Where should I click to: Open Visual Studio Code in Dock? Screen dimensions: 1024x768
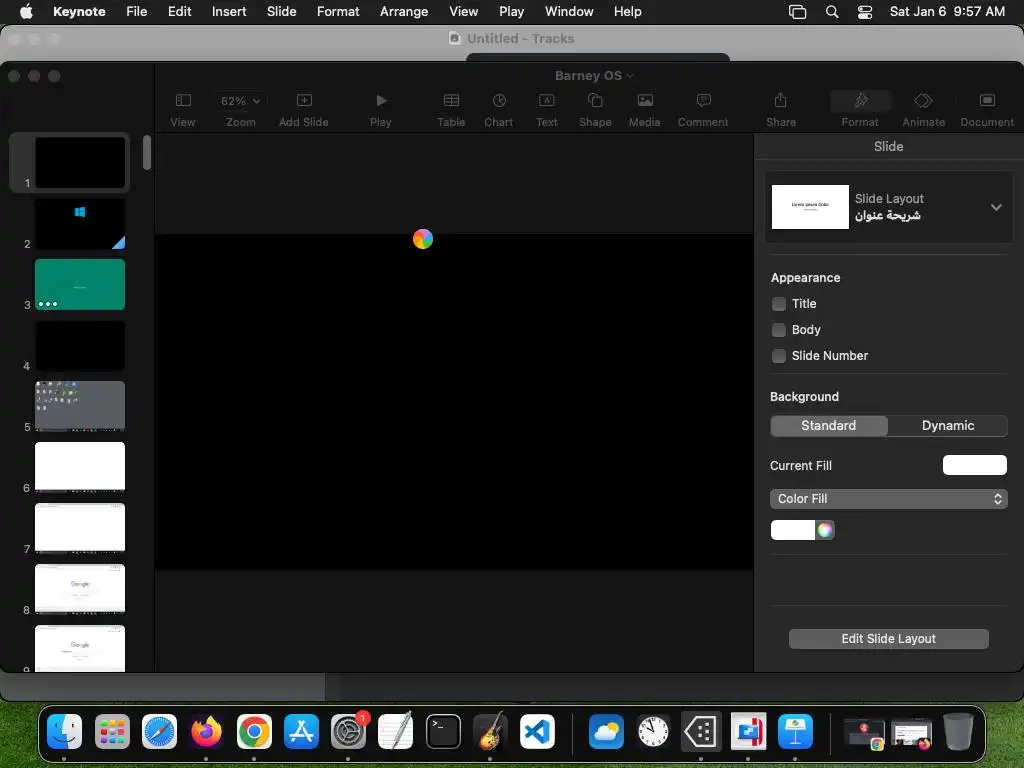[x=537, y=731]
